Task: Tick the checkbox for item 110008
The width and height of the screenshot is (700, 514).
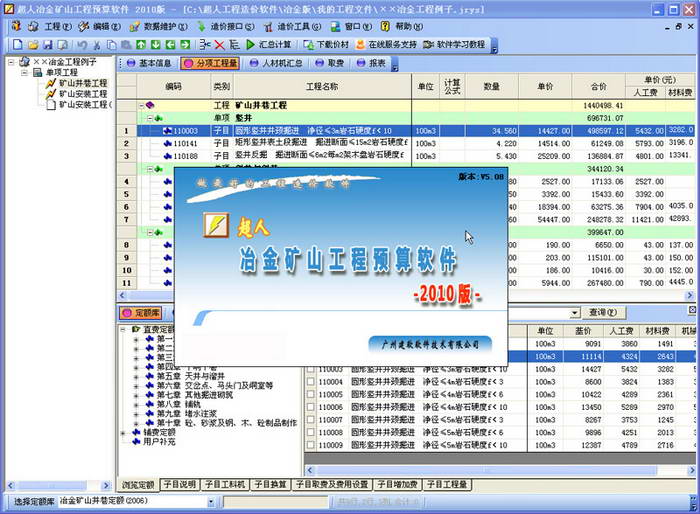Action: [x=310, y=432]
